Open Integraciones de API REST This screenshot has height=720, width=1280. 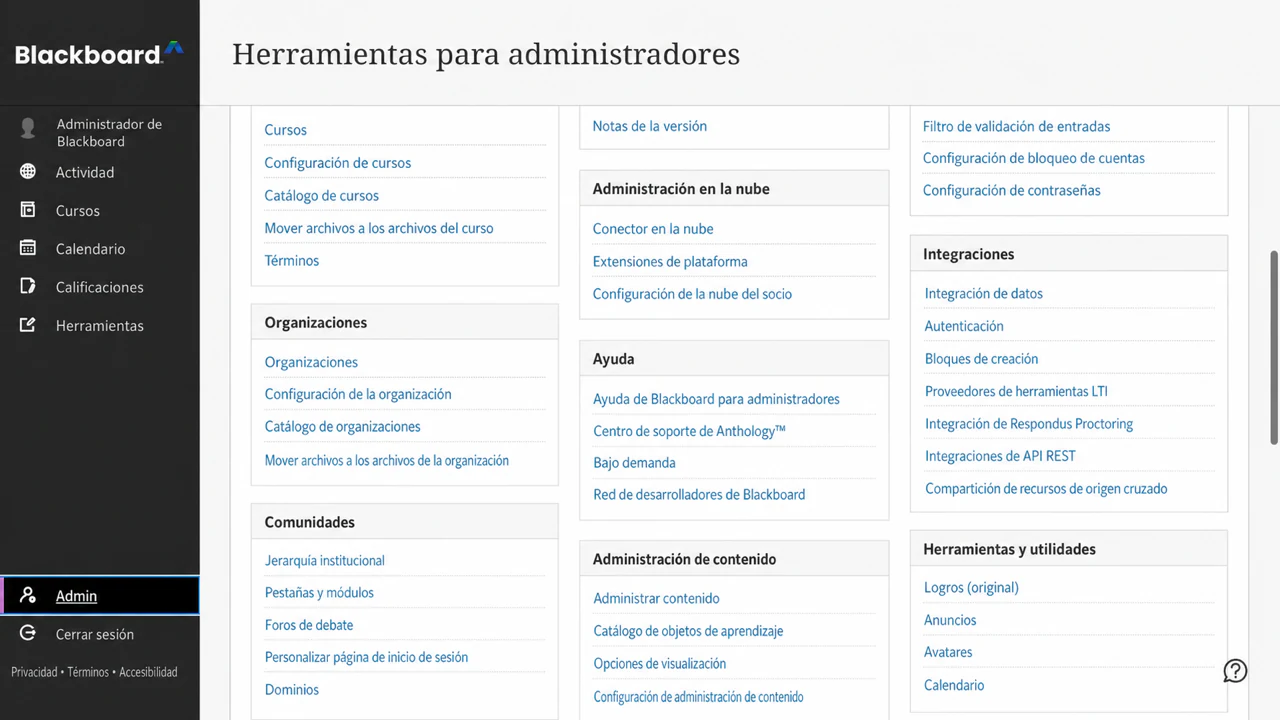[1000, 456]
